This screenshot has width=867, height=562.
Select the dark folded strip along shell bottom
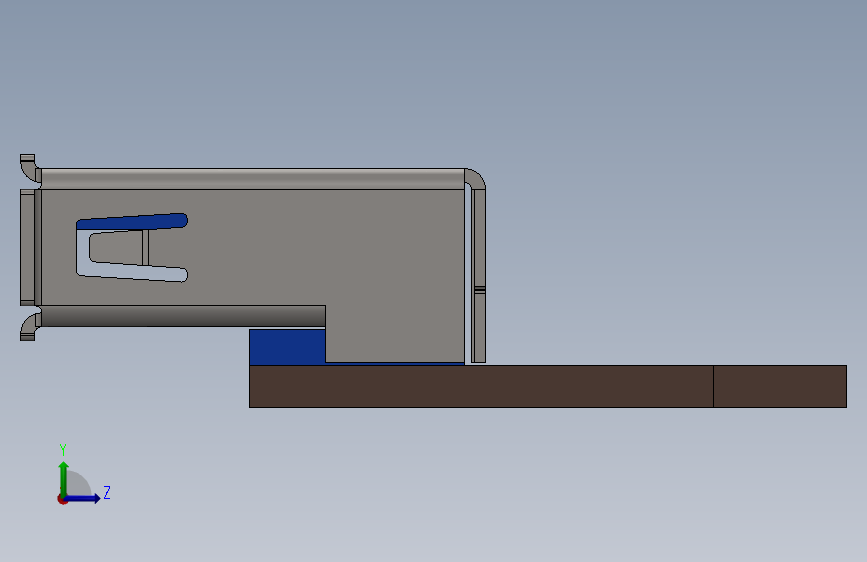point(183,316)
